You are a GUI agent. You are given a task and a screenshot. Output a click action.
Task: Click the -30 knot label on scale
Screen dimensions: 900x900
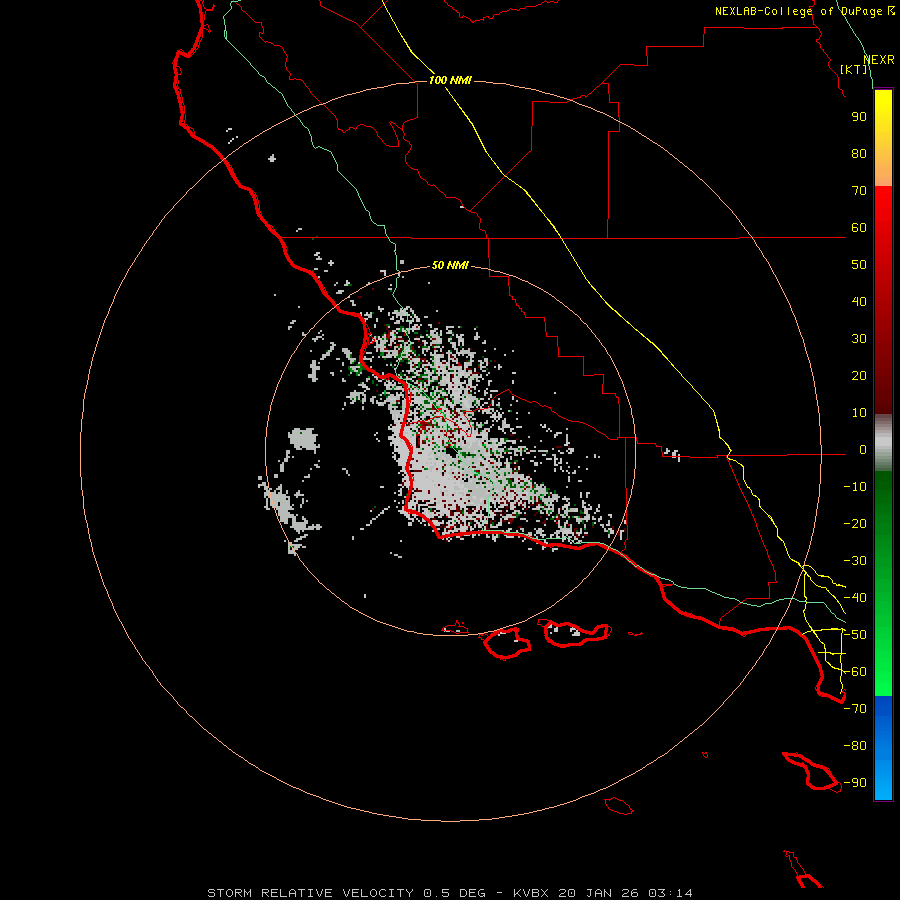click(855, 561)
